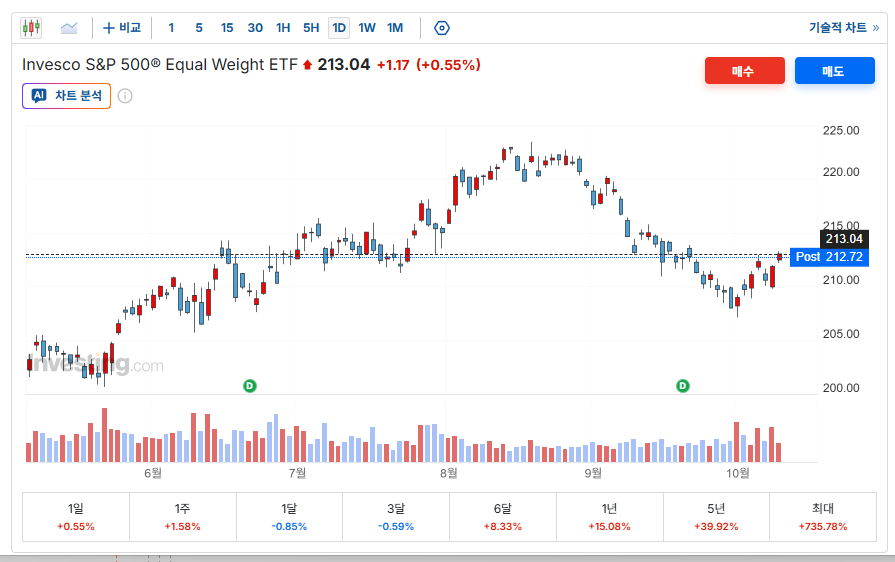Add a comparison with 비교 button
The height and width of the screenshot is (562, 895).
point(122,27)
